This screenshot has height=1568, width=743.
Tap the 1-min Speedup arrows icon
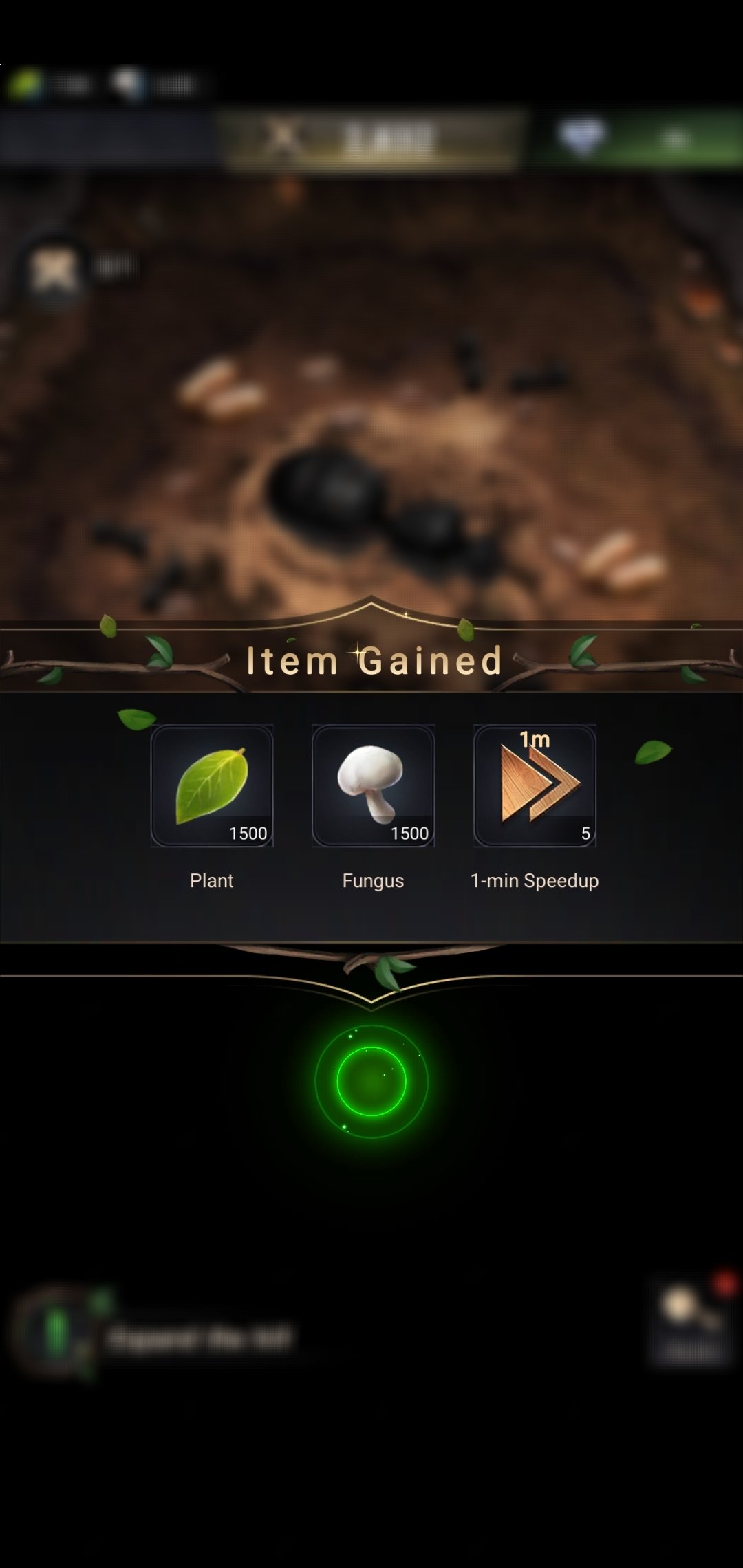[535, 785]
